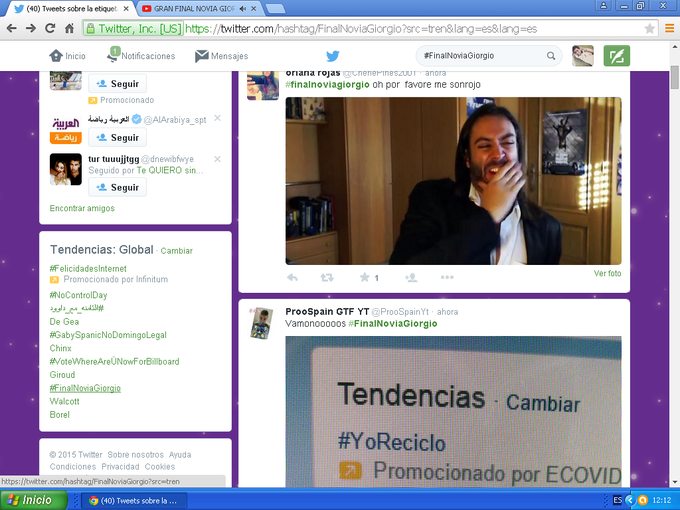Dismiss the tur tuuujjtgg suggestion
This screenshot has width=680, height=510.
(218, 159)
